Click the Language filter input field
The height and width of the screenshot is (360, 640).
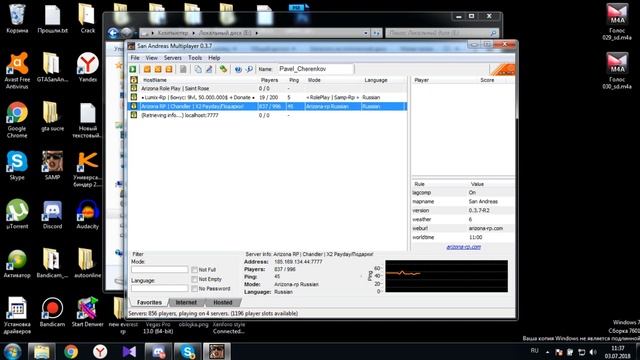pyautogui.click(x=160, y=288)
